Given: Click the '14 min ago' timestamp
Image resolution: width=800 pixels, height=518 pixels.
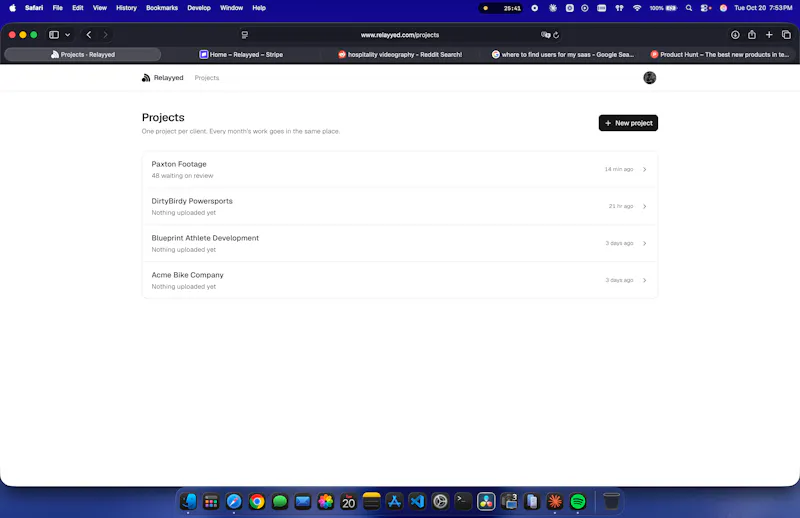Looking at the screenshot, I should 619,169.
